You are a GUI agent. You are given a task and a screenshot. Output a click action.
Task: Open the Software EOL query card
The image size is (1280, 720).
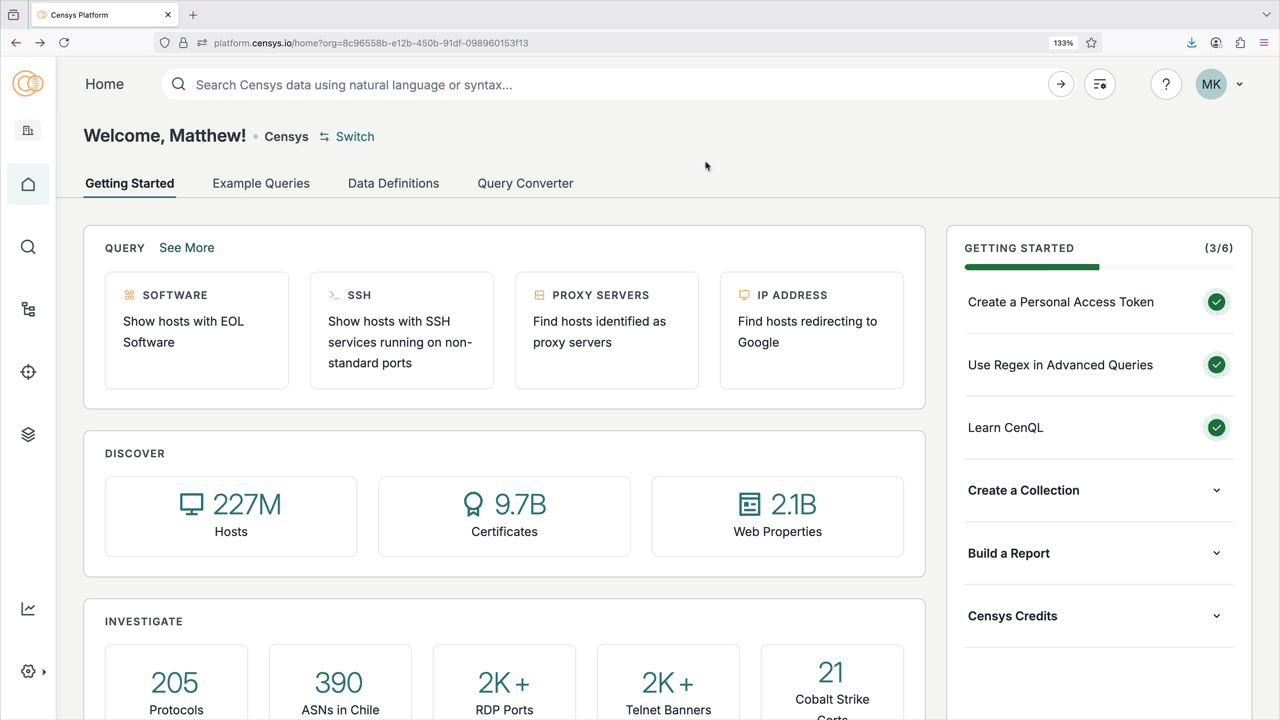click(x=197, y=330)
